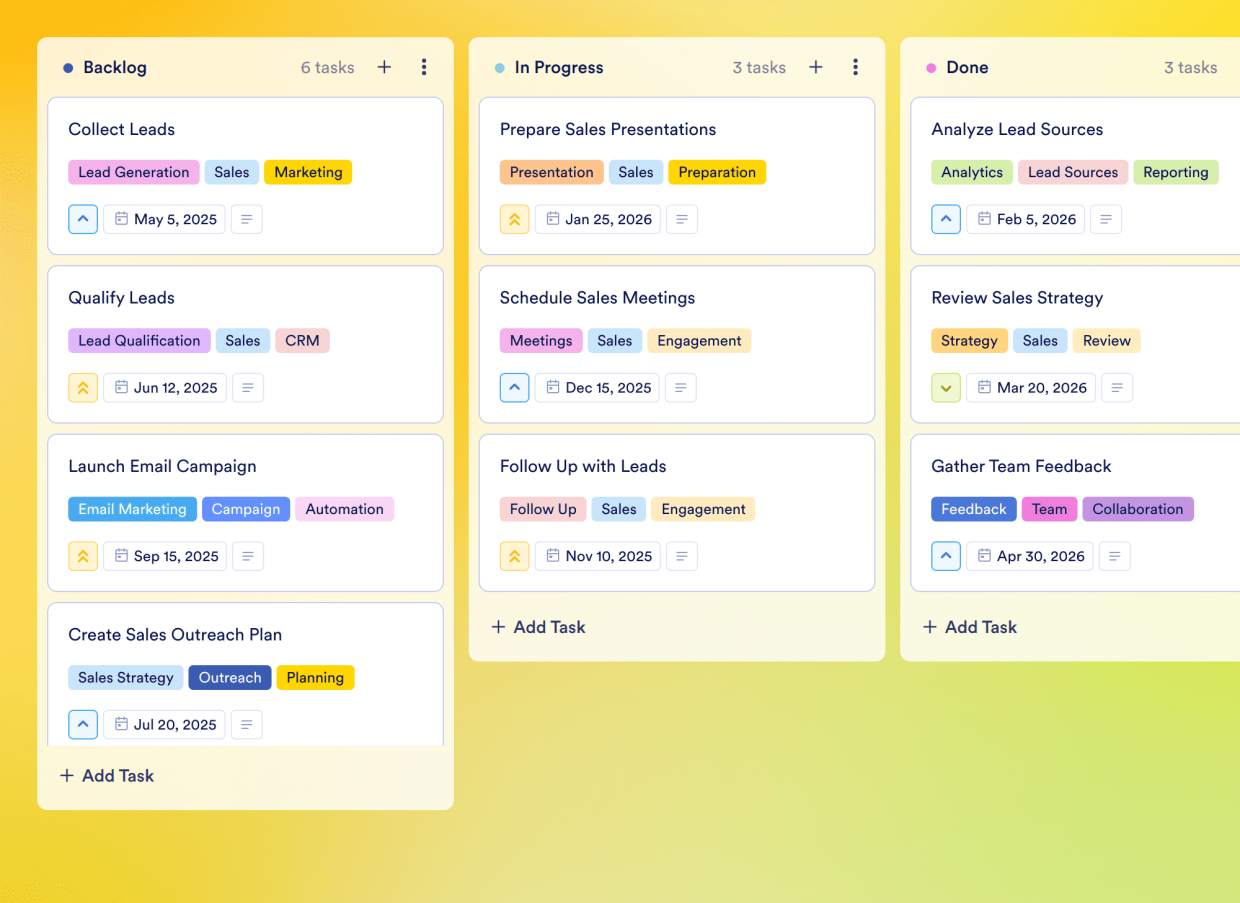Toggle the priority chevron on Schedule Sales Meetings
The height and width of the screenshot is (903, 1240).
[514, 387]
